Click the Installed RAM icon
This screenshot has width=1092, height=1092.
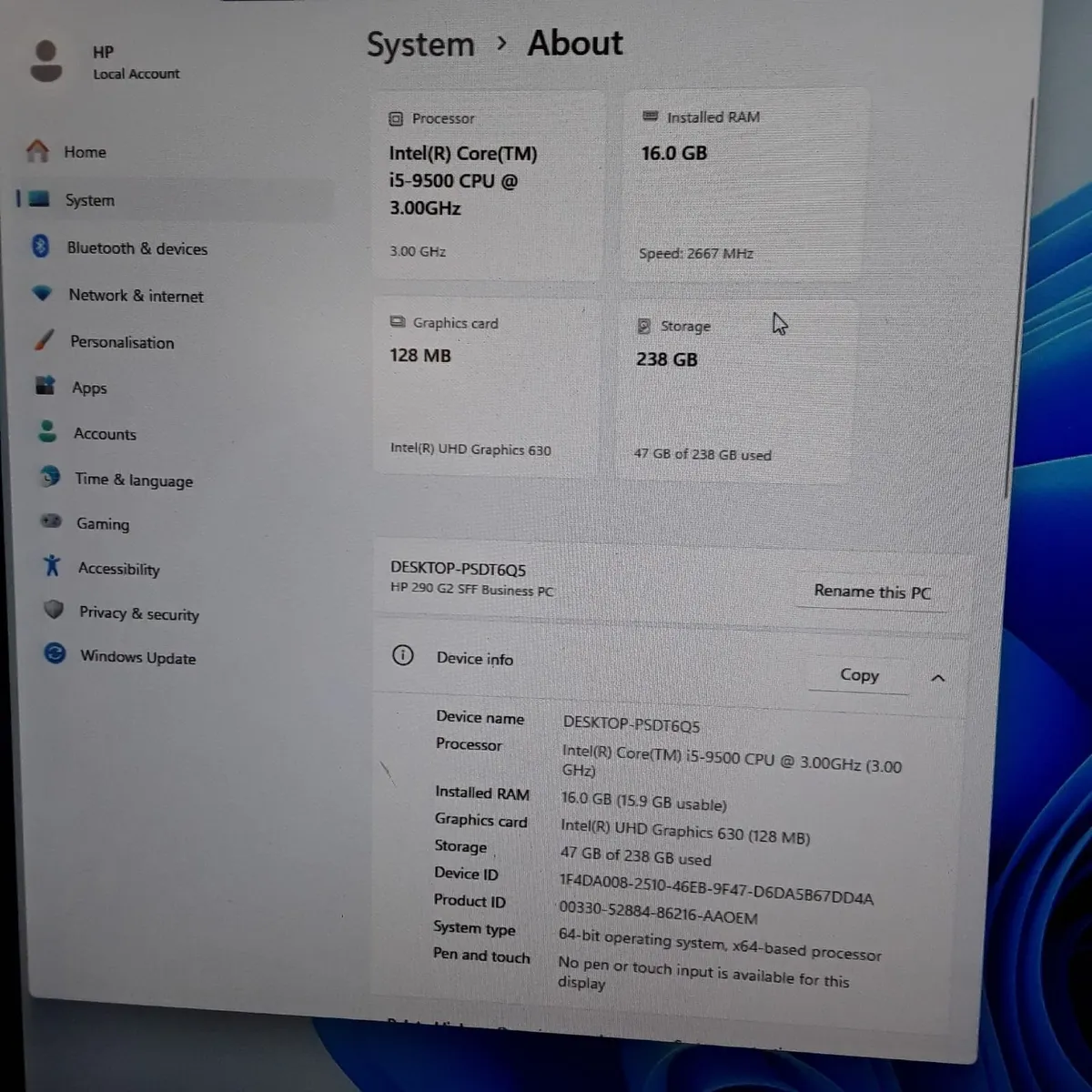pyautogui.click(x=650, y=116)
